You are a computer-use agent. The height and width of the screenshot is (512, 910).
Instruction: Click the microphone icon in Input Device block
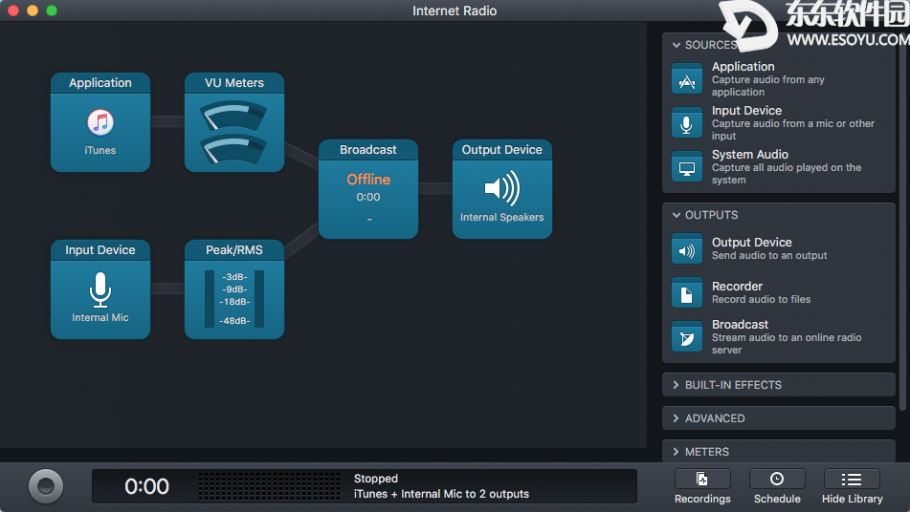pos(100,289)
